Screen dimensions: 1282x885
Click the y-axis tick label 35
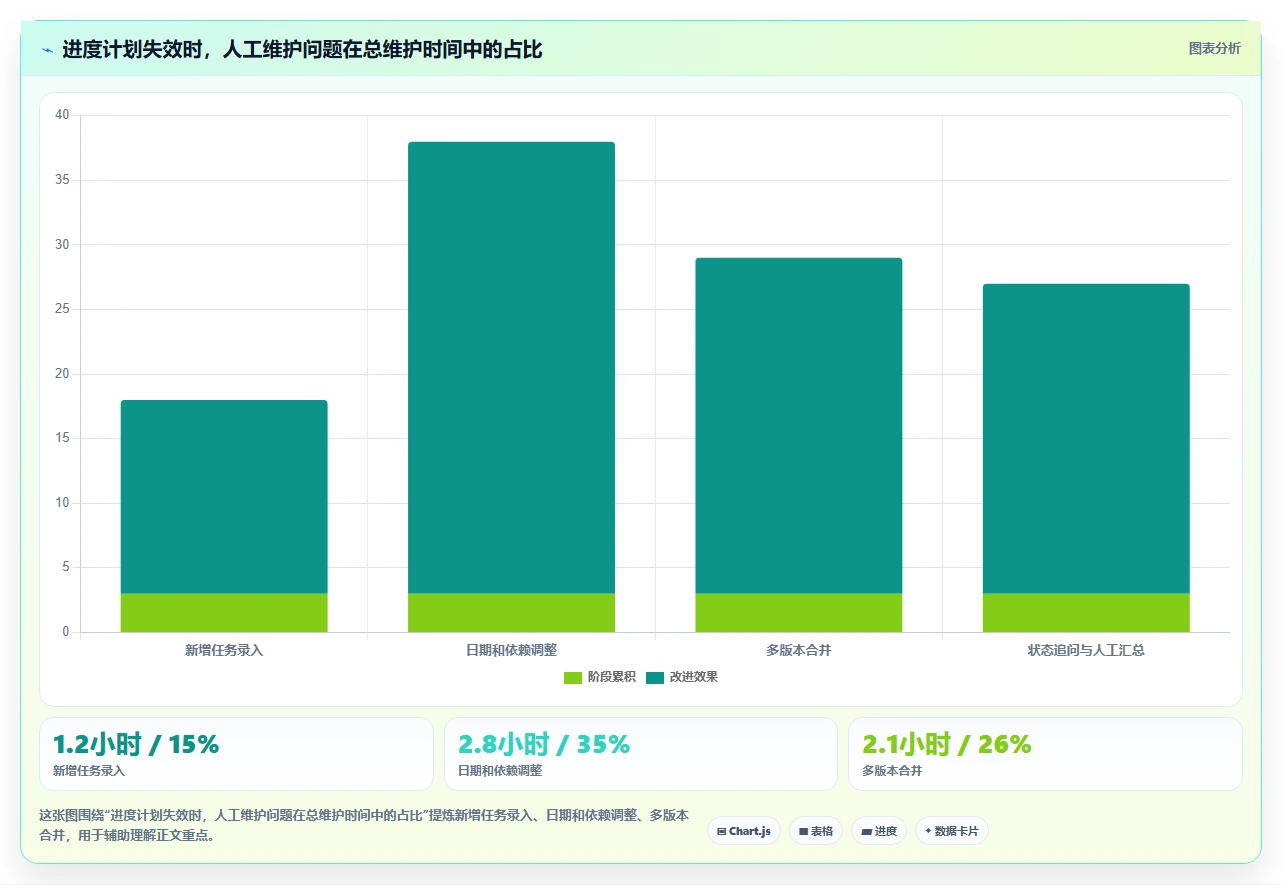62,180
